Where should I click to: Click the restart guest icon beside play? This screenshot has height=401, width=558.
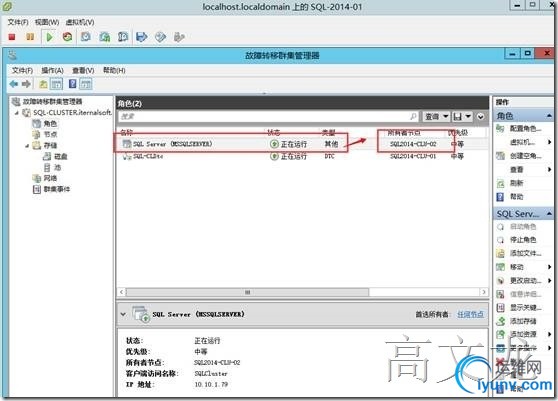pyautogui.click(x=67, y=37)
